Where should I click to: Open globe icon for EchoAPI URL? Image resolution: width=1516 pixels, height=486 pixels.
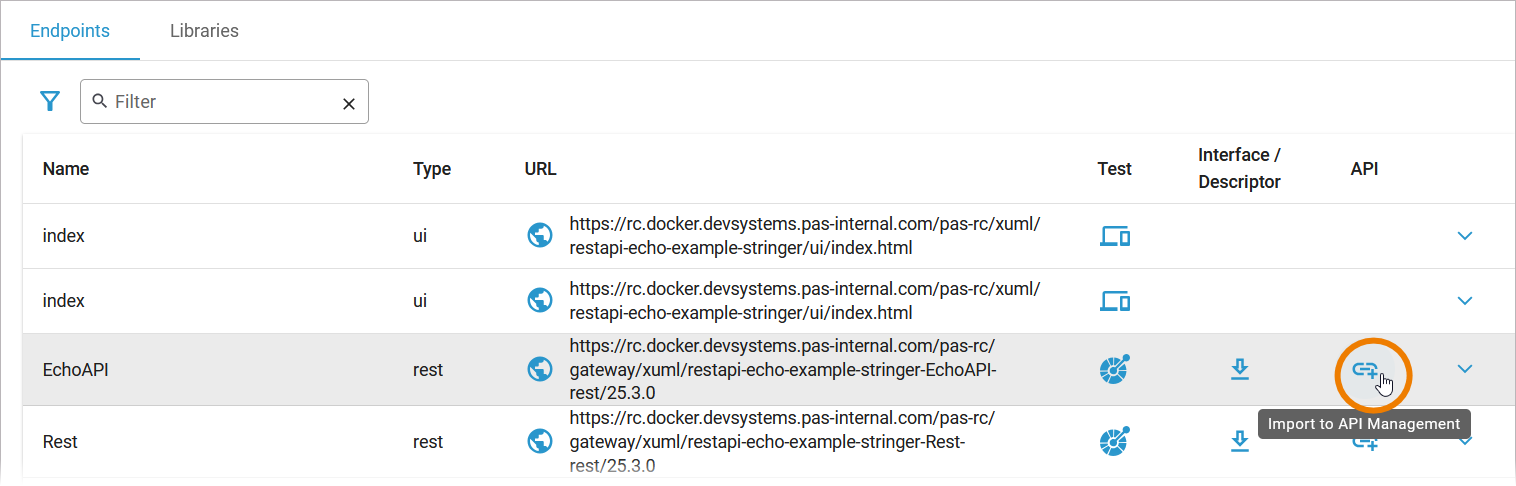coord(540,369)
